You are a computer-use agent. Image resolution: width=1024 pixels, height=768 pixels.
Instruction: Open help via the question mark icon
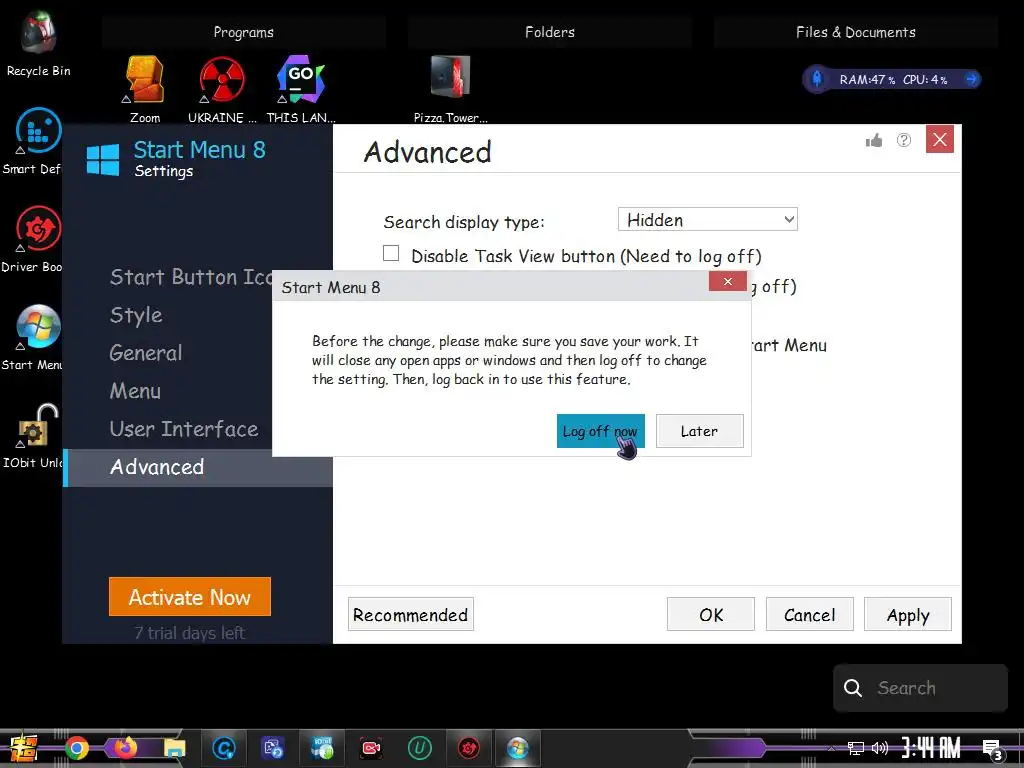[x=904, y=140]
